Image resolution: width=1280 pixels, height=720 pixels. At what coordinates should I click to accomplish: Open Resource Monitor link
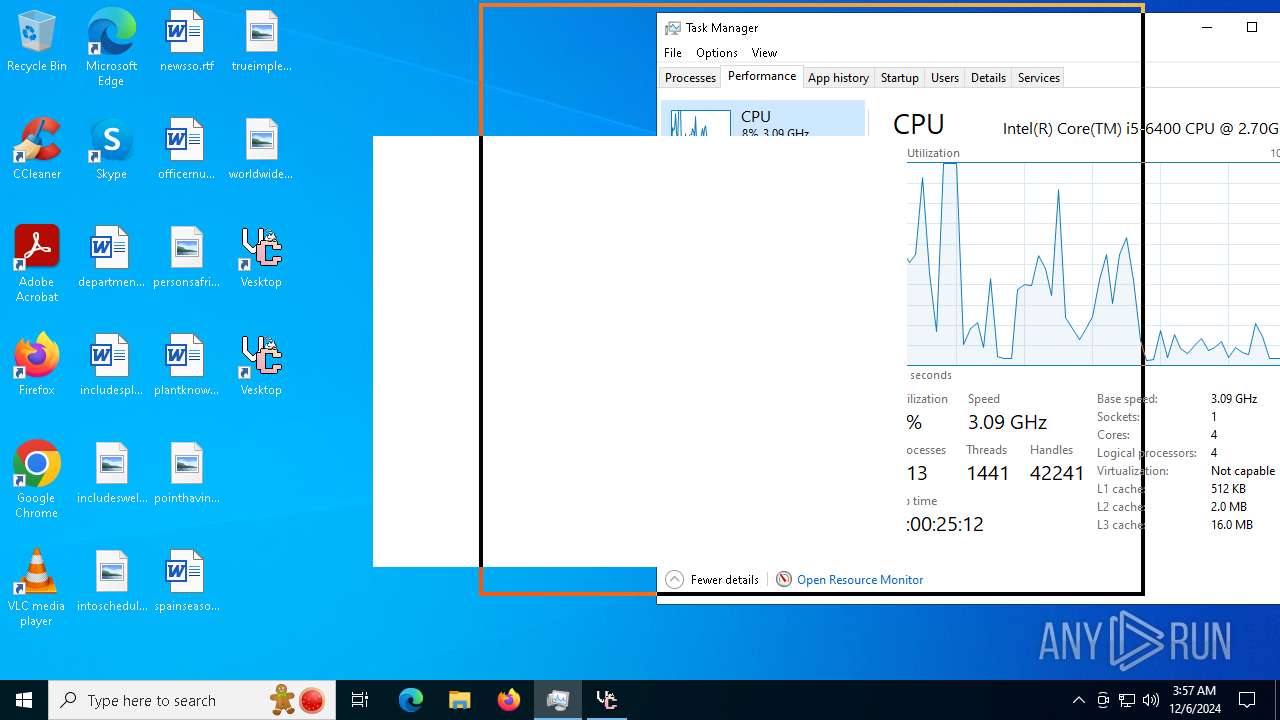click(850, 580)
